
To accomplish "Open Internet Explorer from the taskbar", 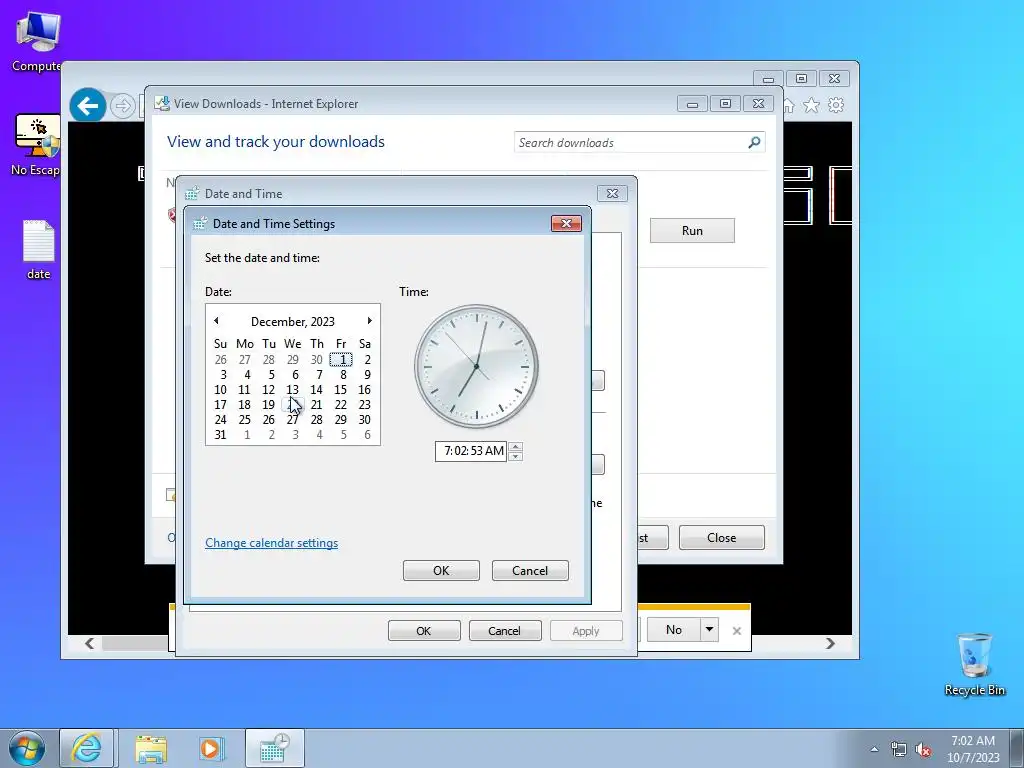I will pyautogui.click(x=87, y=748).
